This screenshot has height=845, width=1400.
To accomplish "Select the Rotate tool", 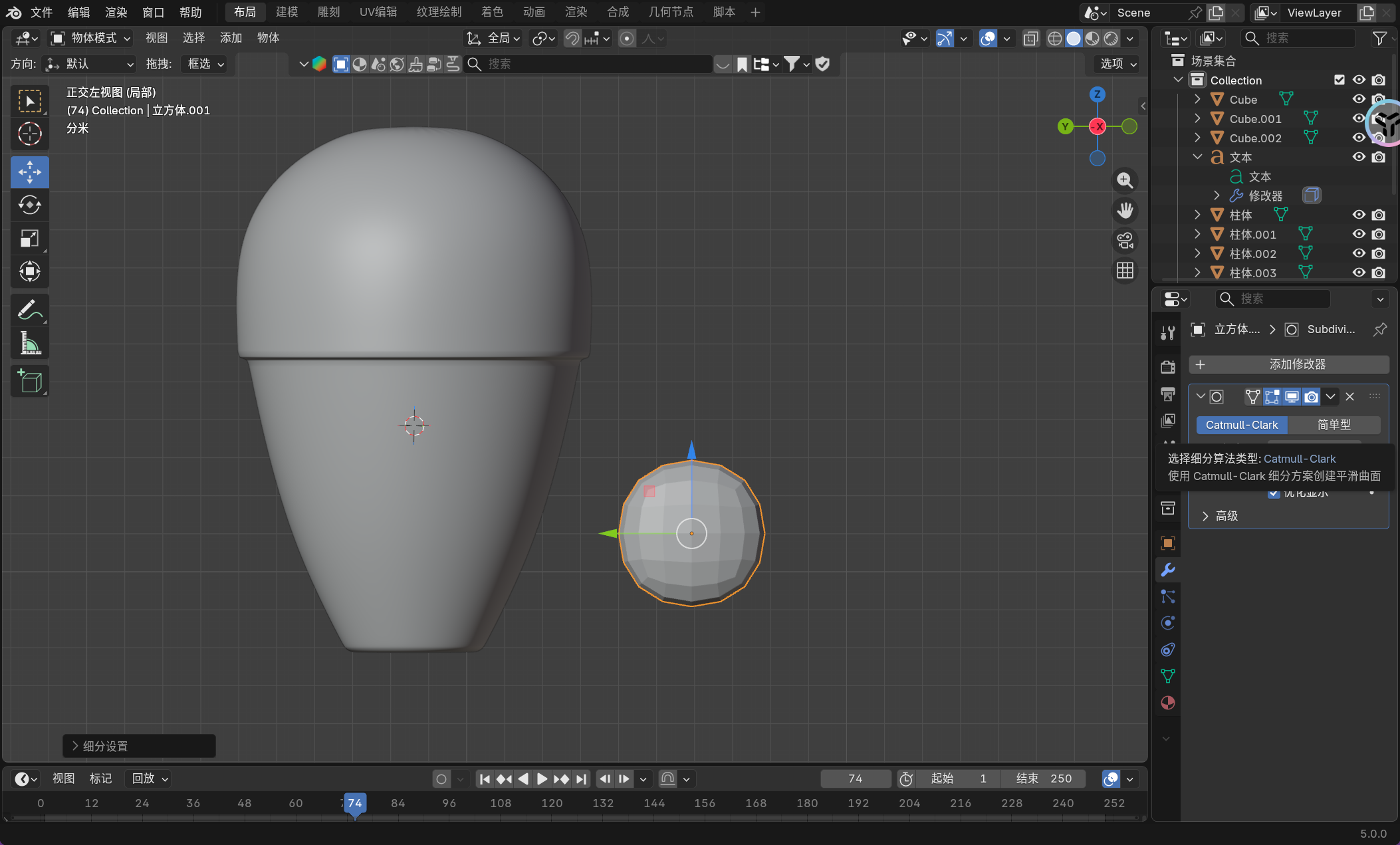I will pyautogui.click(x=29, y=205).
